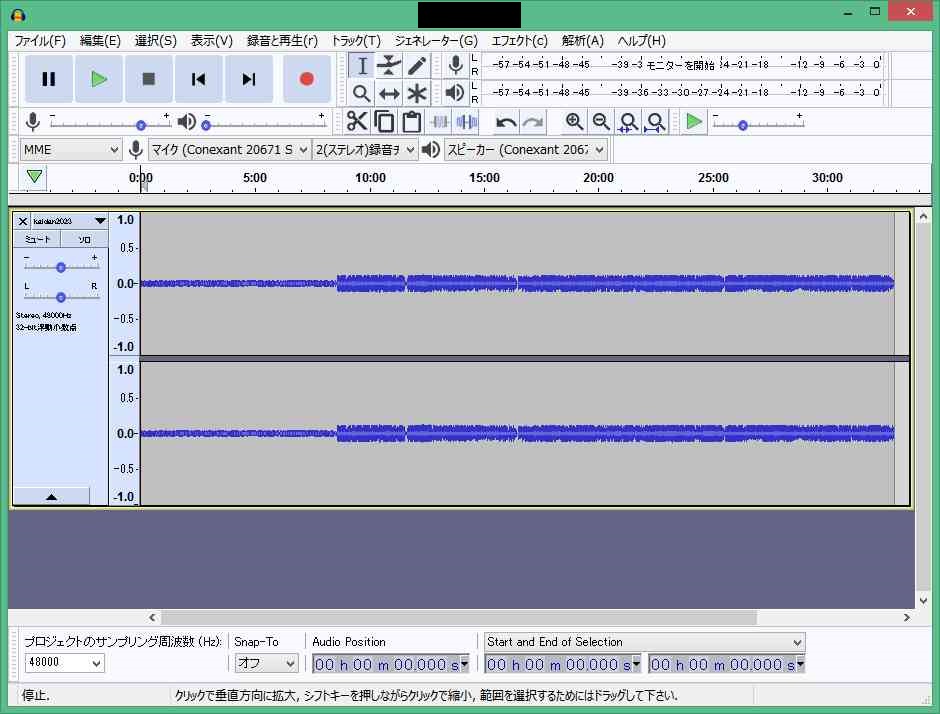
Task: Select the Draw pencil tool
Action: pyautogui.click(x=417, y=65)
